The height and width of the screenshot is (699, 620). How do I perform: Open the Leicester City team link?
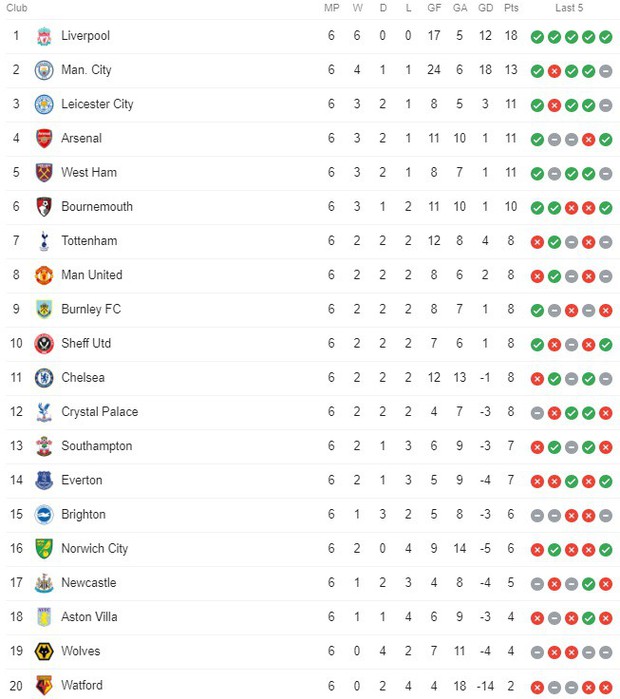tap(97, 104)
